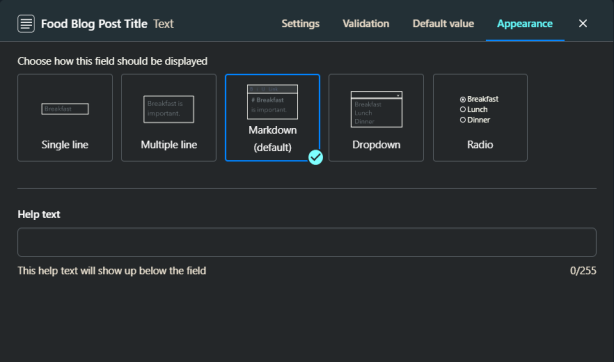This screenshot has width=614, height=362.
Task: Open the Settings tab
Action: click(300, 24)
